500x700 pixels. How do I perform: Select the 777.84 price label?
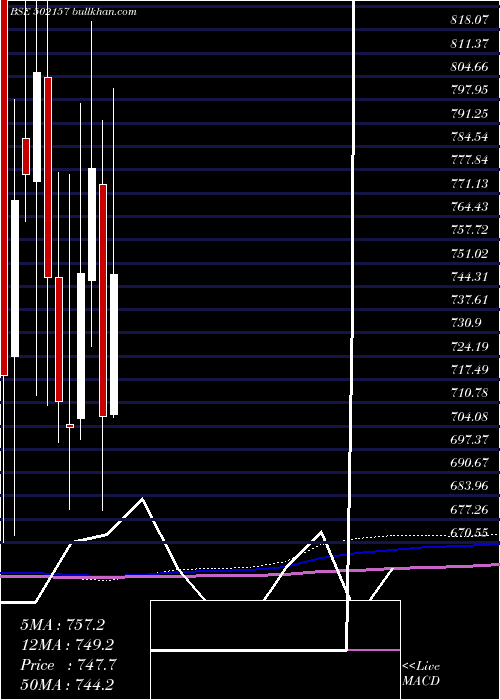[x=469, y=160]
